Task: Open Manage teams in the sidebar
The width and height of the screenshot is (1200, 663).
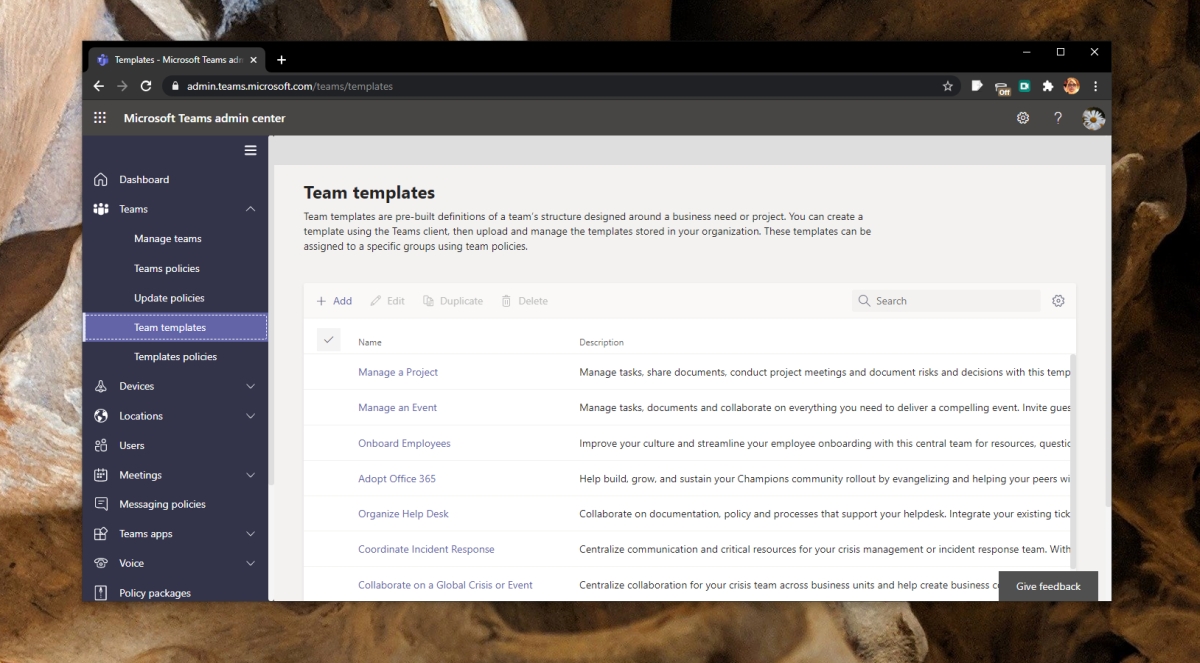Action: pos(168,239)
